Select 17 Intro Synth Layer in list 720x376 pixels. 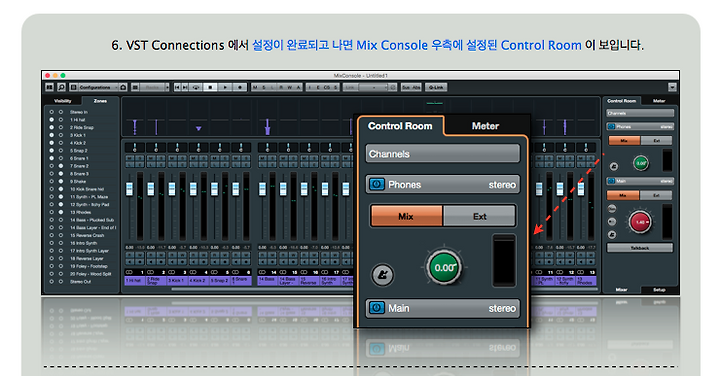[x=90, y=251]
